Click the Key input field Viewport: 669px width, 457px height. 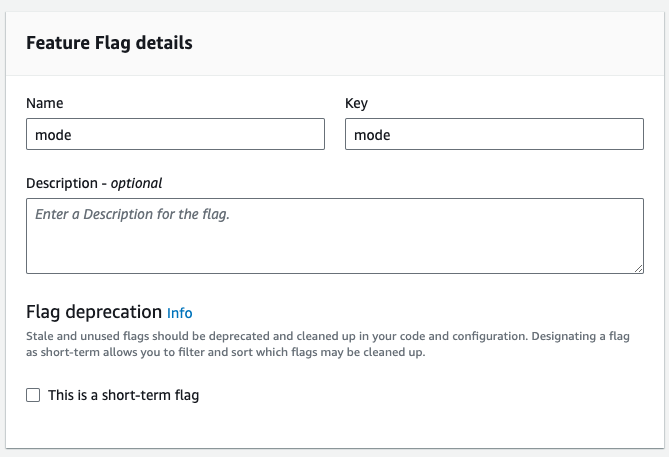494,134
